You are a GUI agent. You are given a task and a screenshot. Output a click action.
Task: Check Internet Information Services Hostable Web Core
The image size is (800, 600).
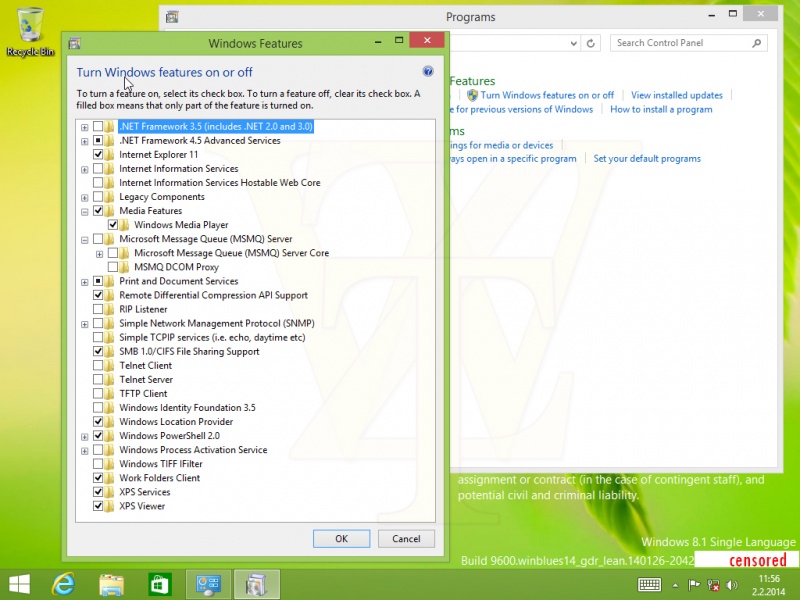coord(98,183)
